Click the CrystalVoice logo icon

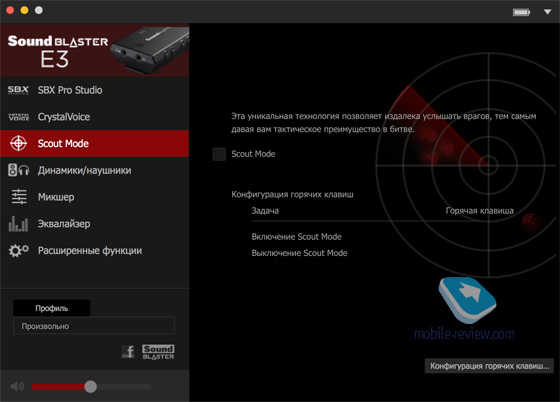pyautogui.click(x=18, y=117)
